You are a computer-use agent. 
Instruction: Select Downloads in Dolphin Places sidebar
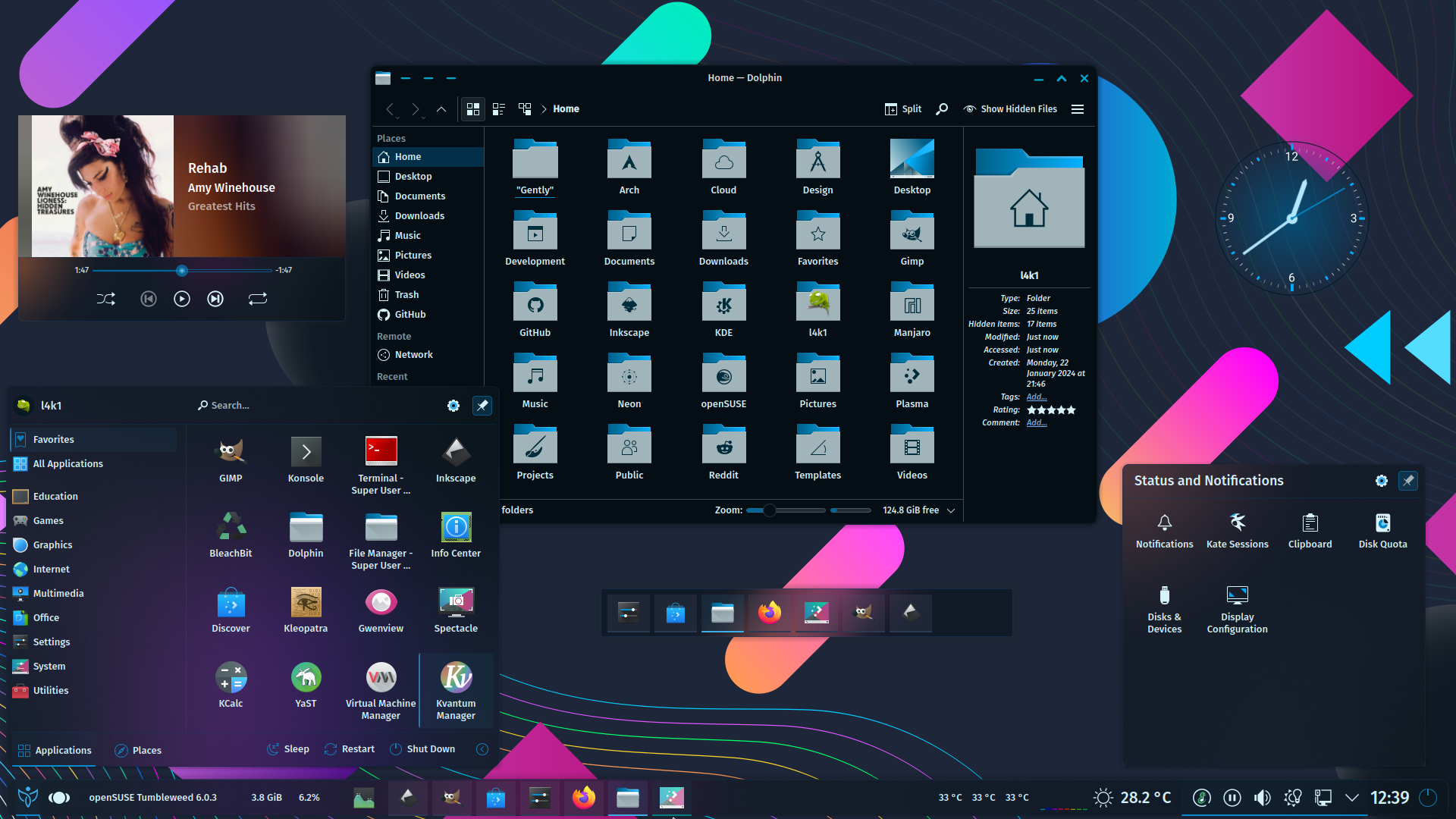coord(428,215)
